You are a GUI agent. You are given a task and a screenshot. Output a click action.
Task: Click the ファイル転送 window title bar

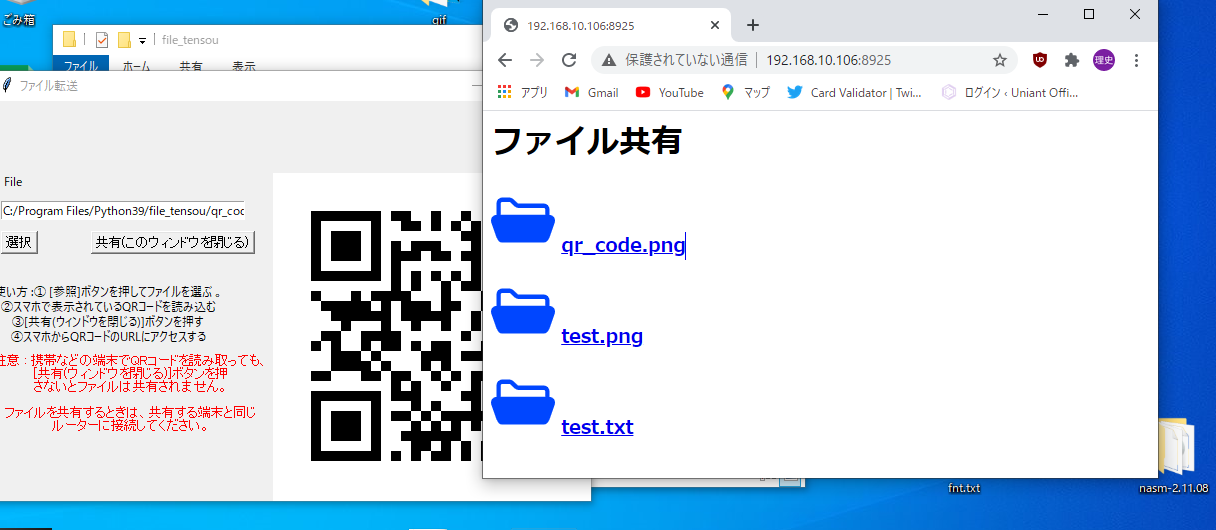click(x=240, y=86)
